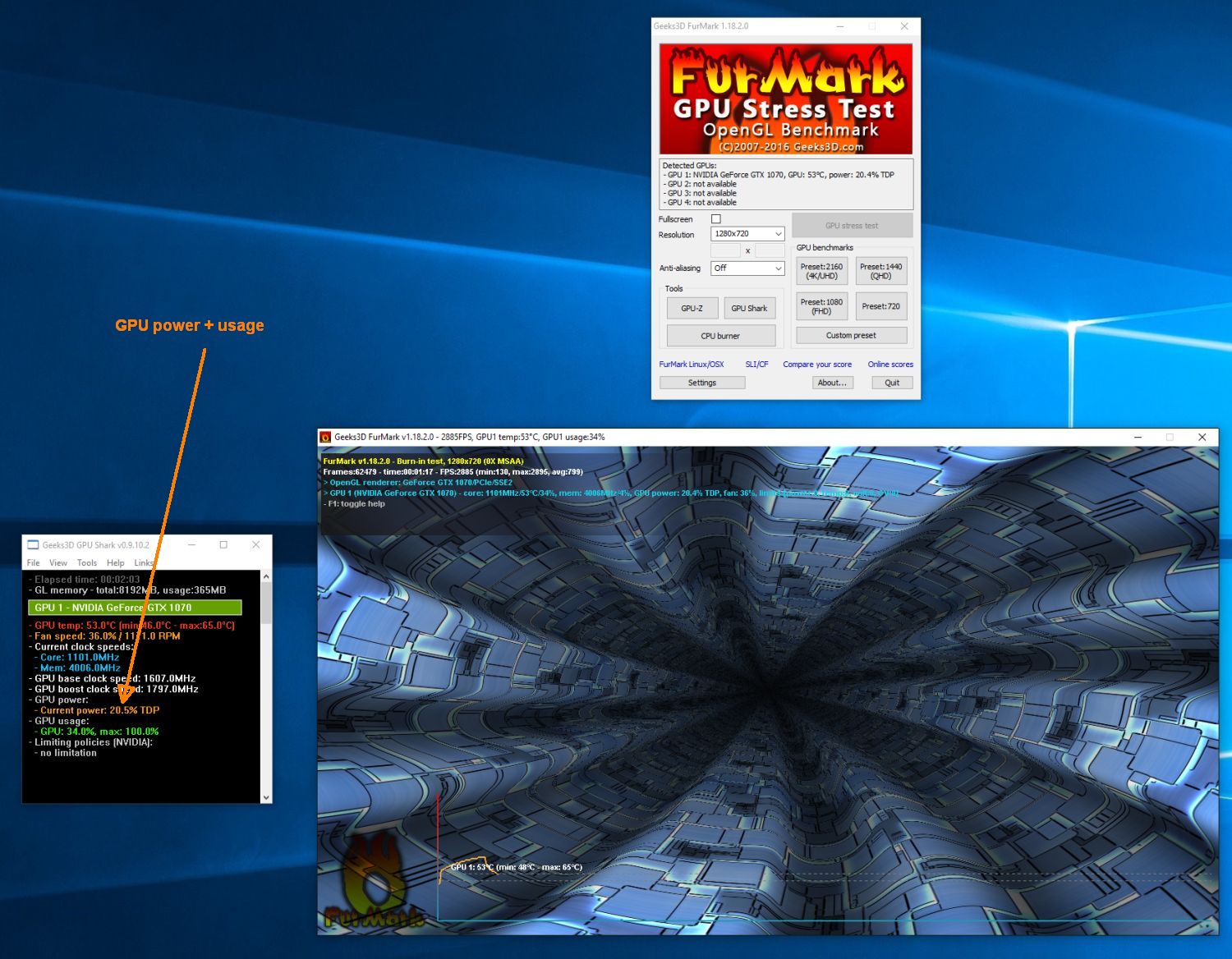Screen dimensions: 1232x959
Task: Open the Tools menu in GPU Shark
Action: (x=87, y=563)
